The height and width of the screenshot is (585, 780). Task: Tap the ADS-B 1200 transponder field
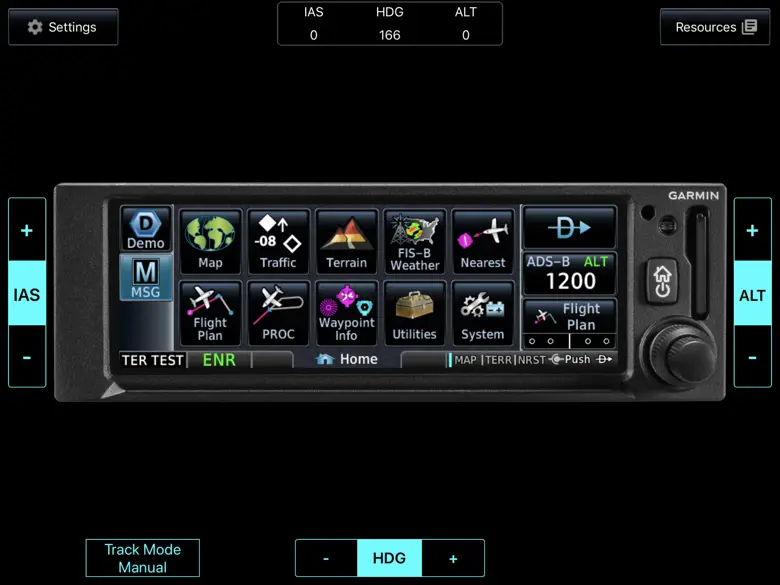tap(570, 274)
